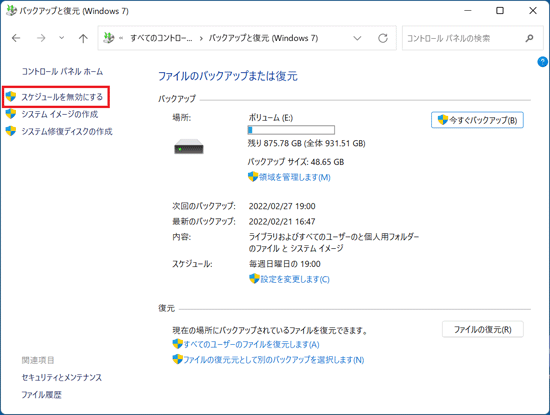
Task: Open 領域を管理します(M) link
Action: pos(295,177)
